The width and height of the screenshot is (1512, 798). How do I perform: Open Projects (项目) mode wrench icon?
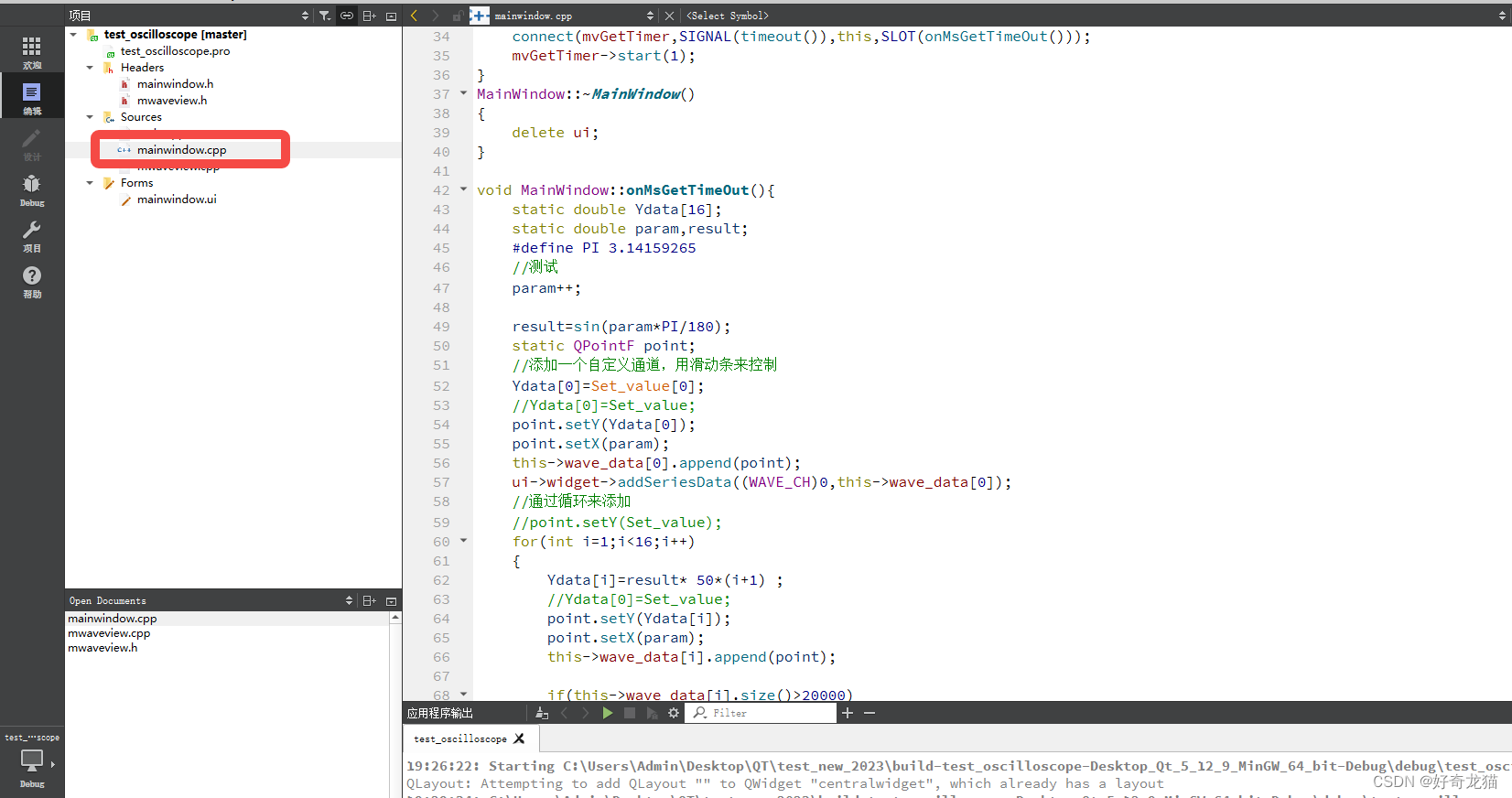coord(32,234)
